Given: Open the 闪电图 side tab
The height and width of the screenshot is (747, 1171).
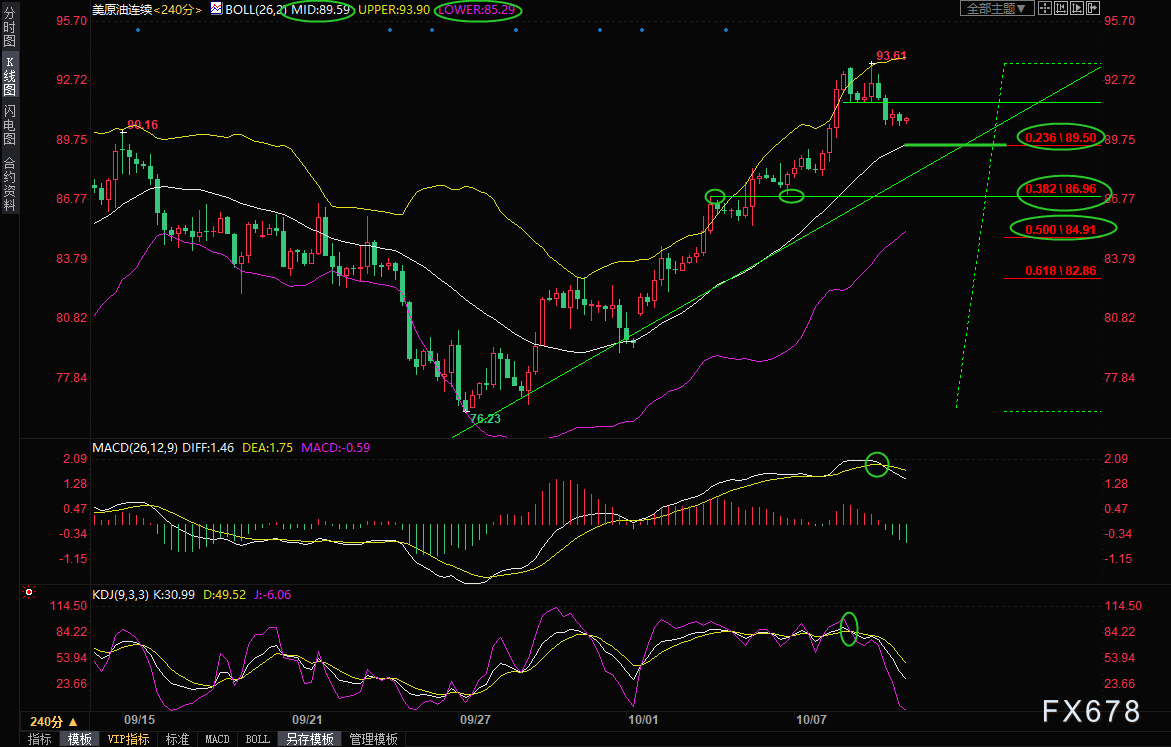Looking at the screenshot, I should pos(9,124).
